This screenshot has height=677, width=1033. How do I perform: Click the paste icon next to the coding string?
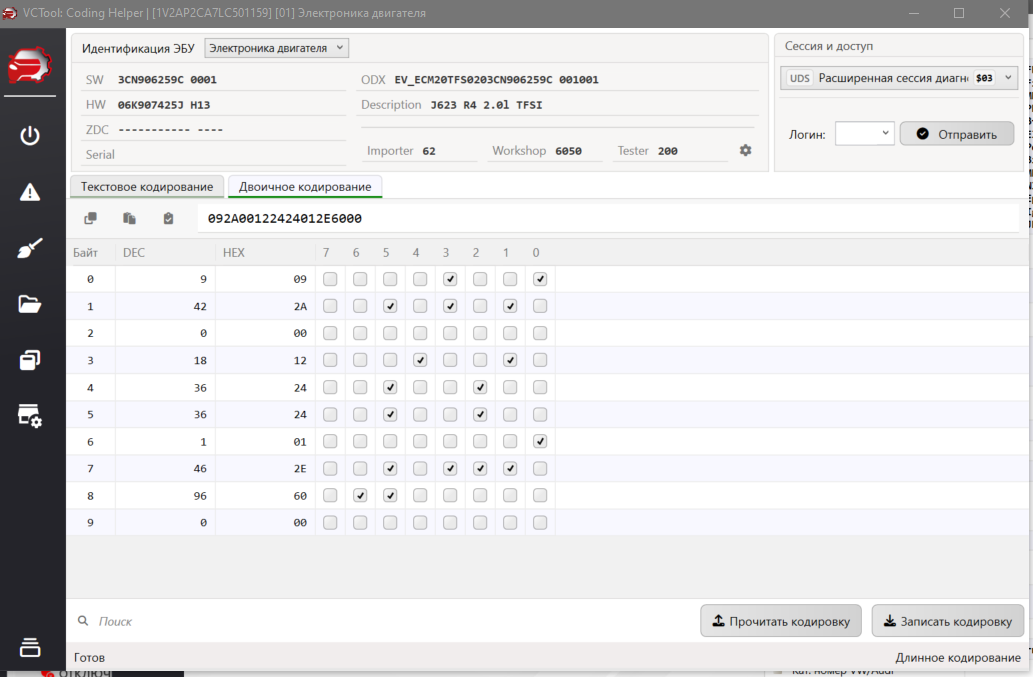tap(129, 218)
